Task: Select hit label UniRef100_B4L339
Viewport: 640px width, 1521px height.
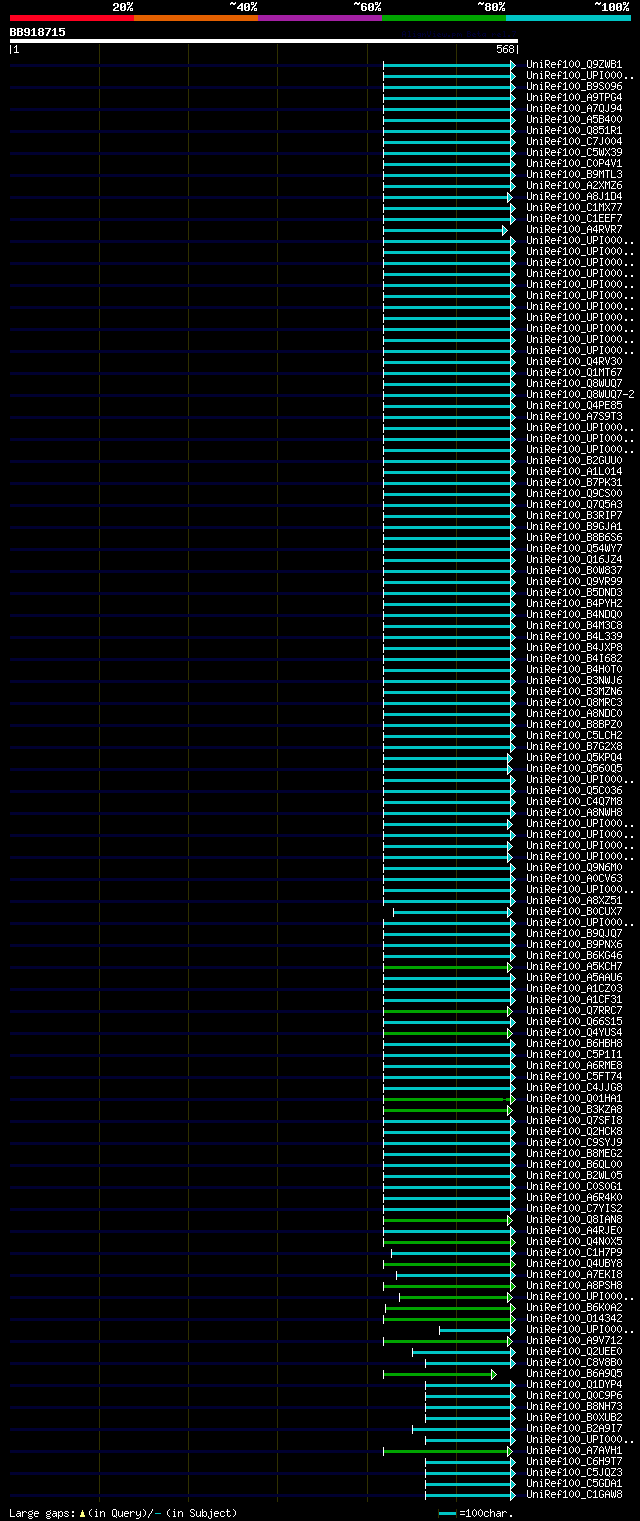Action: 576,637
